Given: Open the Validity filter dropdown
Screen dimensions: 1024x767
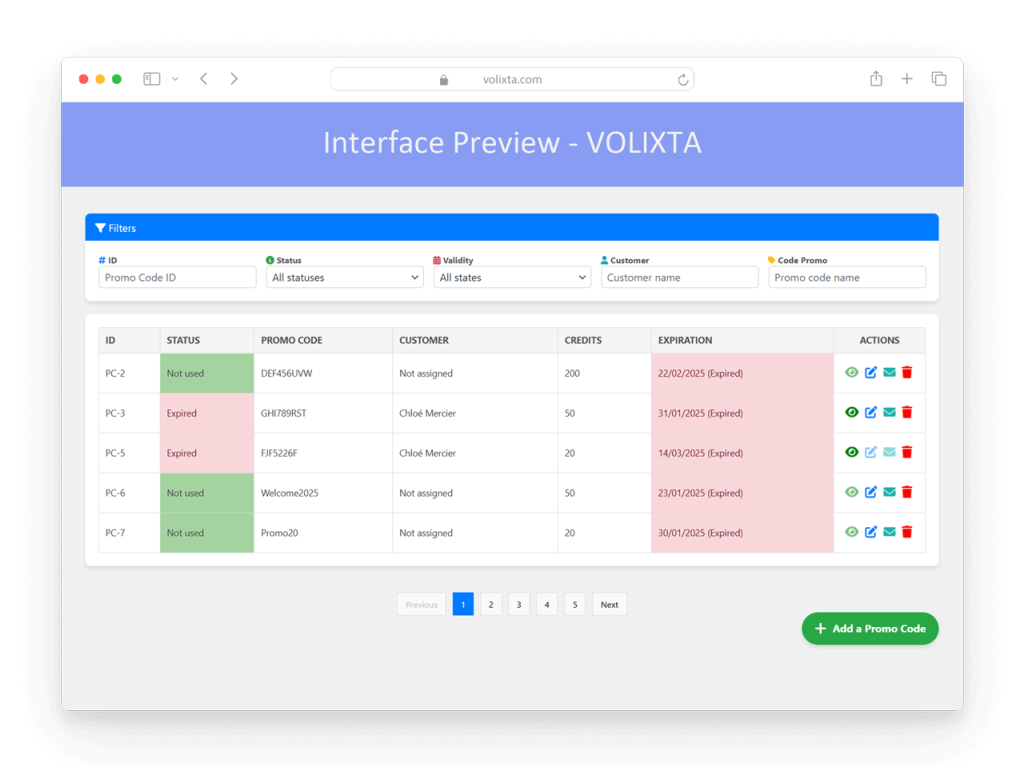Looking at the screenshot, I should coord(512,277).
